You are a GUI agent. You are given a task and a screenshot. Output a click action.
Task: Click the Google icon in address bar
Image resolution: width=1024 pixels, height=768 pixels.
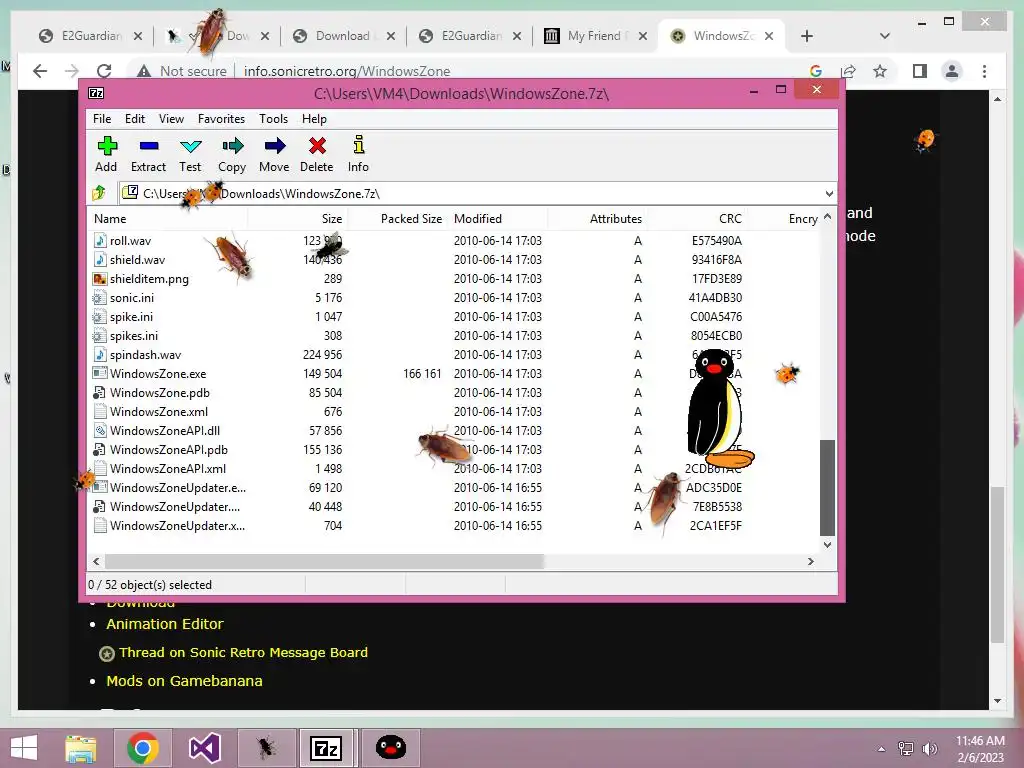(815, 71)
